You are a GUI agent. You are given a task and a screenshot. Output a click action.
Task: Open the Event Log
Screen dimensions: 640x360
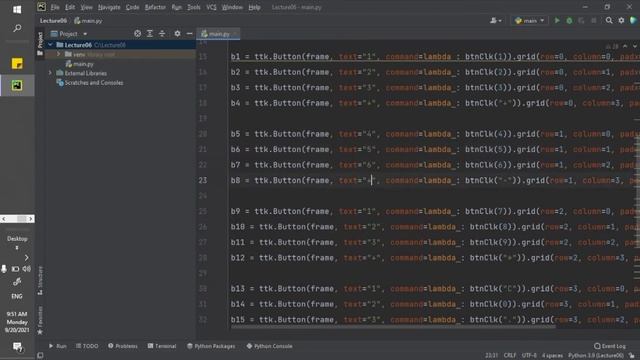pos(610,346)
